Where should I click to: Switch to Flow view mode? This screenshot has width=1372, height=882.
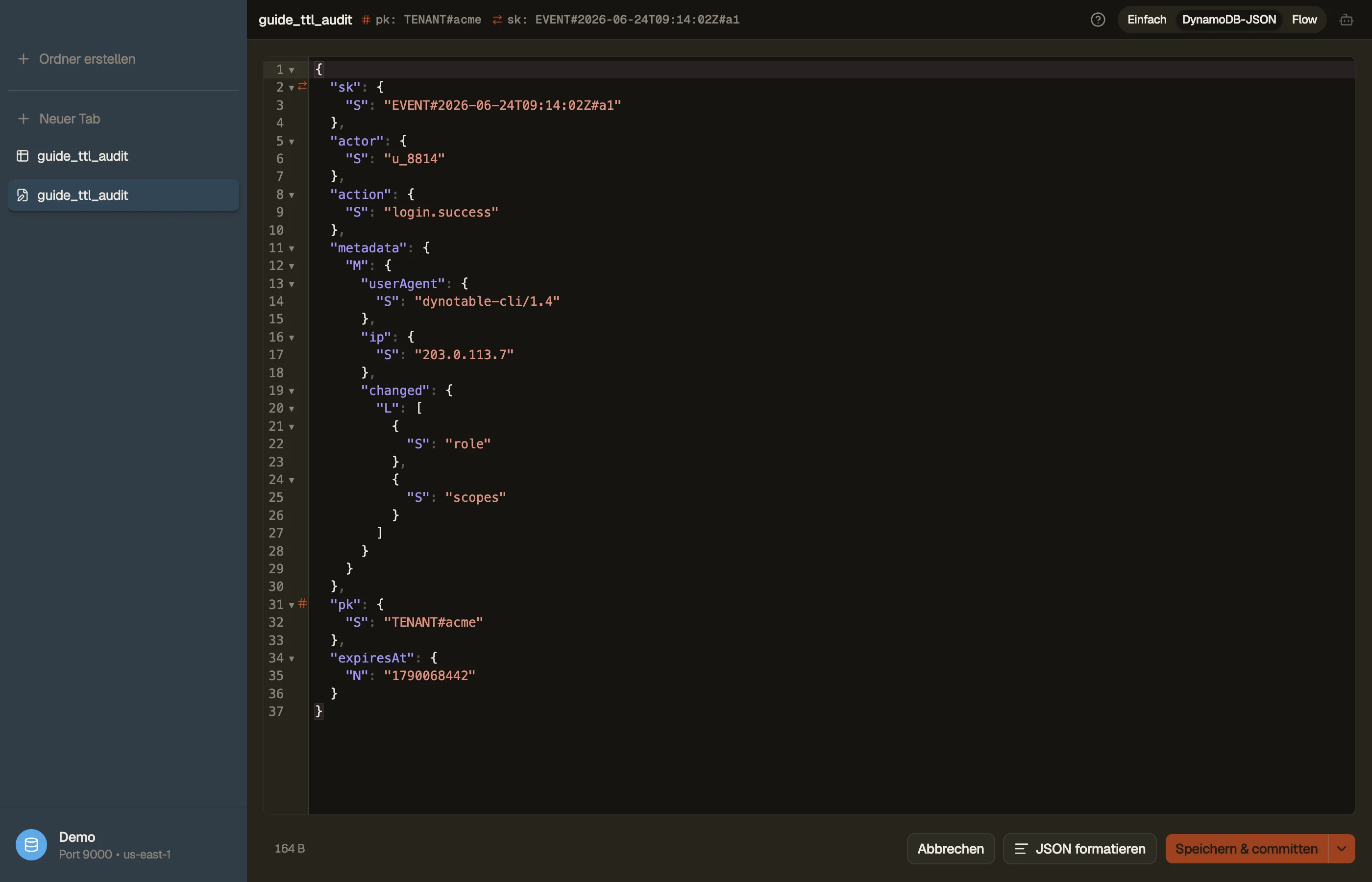[x=1304, y=20]
